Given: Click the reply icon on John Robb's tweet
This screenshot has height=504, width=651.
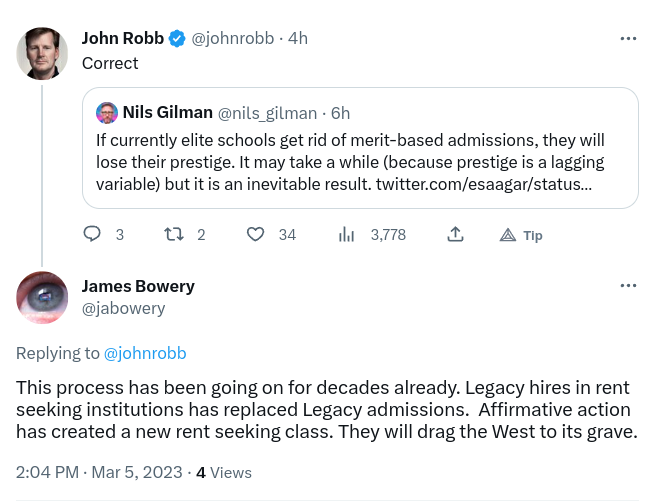Looking at the screenshot, I should coord(92,234).
